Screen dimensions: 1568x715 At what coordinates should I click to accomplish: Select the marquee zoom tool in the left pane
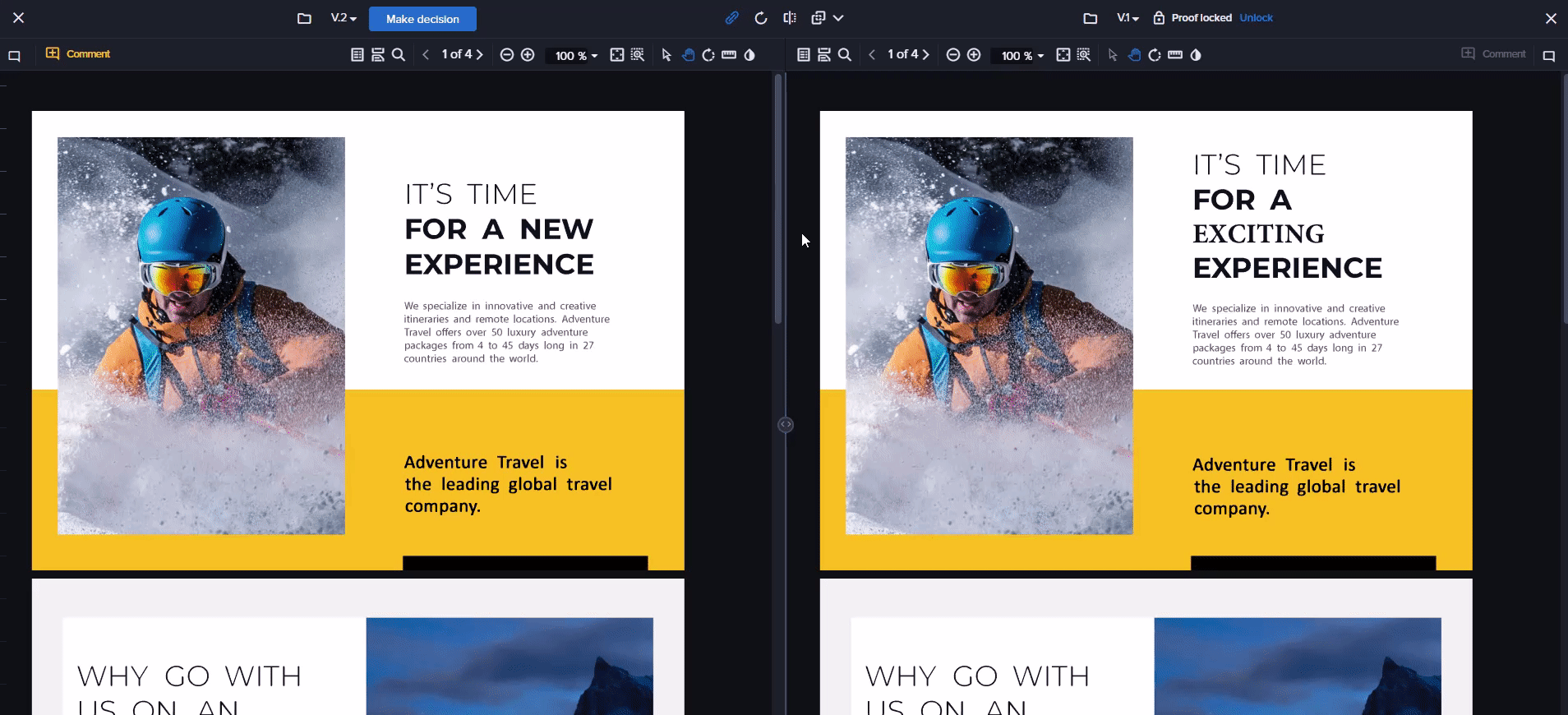(638, 55)
